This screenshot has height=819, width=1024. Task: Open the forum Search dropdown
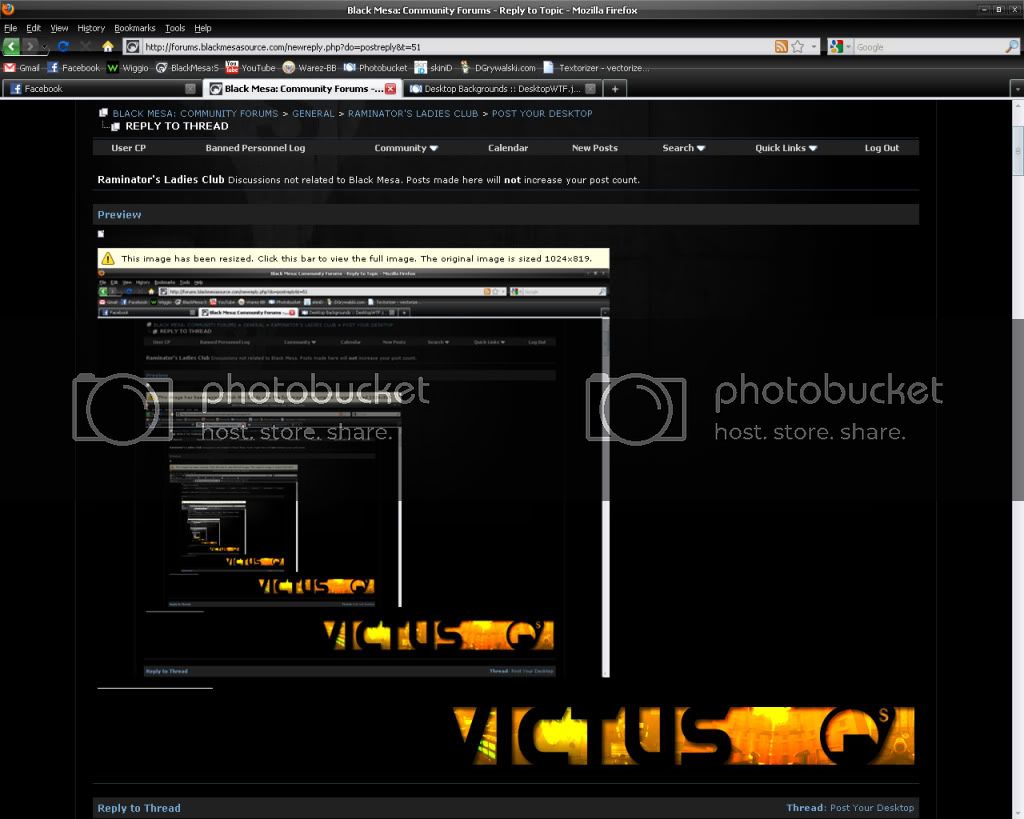[683, 148]
